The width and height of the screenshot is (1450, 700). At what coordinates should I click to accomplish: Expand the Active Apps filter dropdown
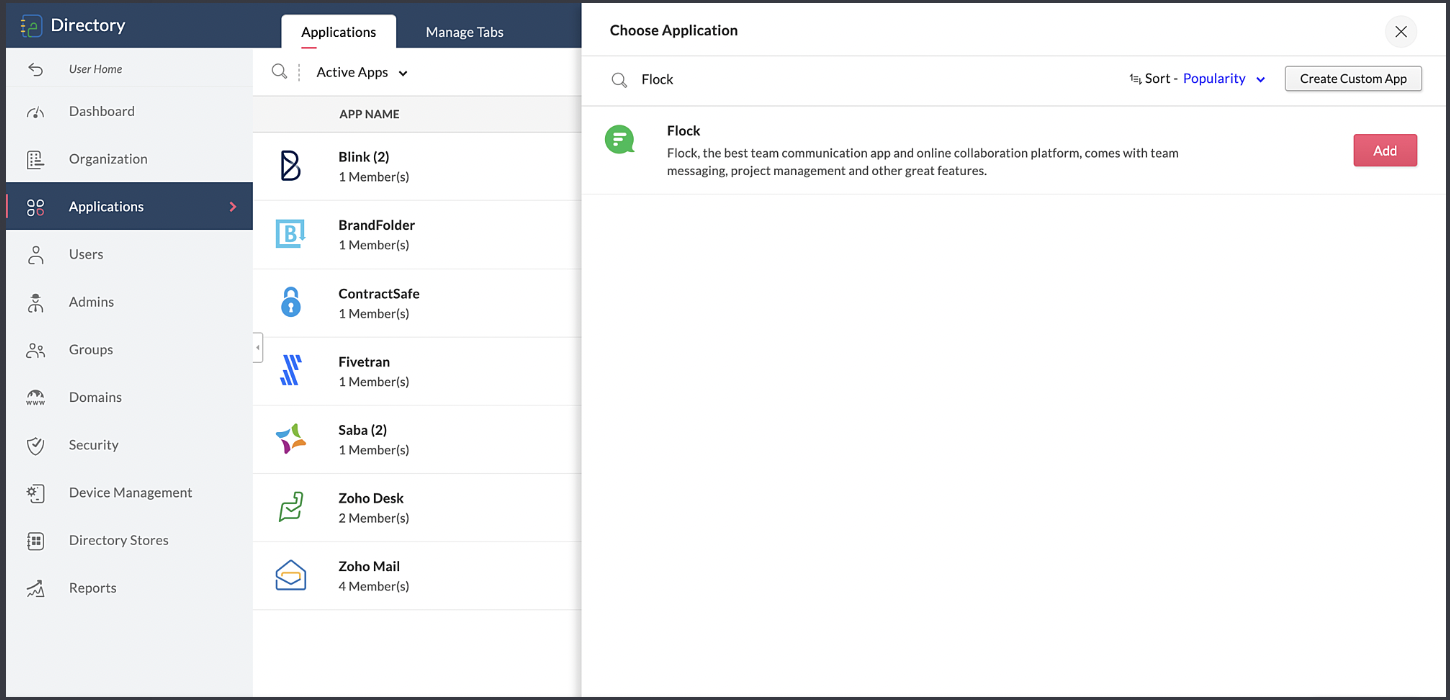(362, 73)
